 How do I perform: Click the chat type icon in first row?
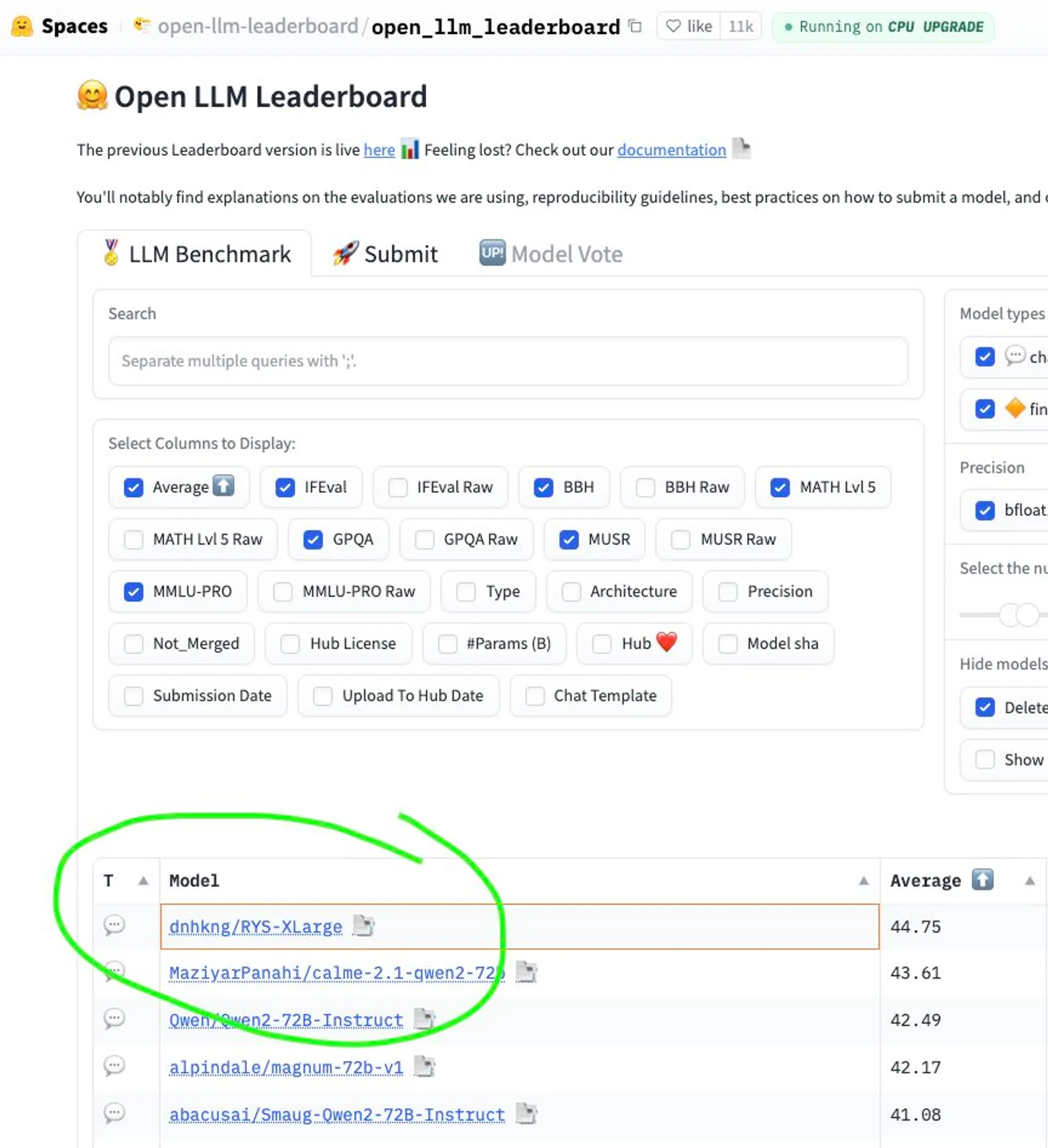(x=114, y=925)
